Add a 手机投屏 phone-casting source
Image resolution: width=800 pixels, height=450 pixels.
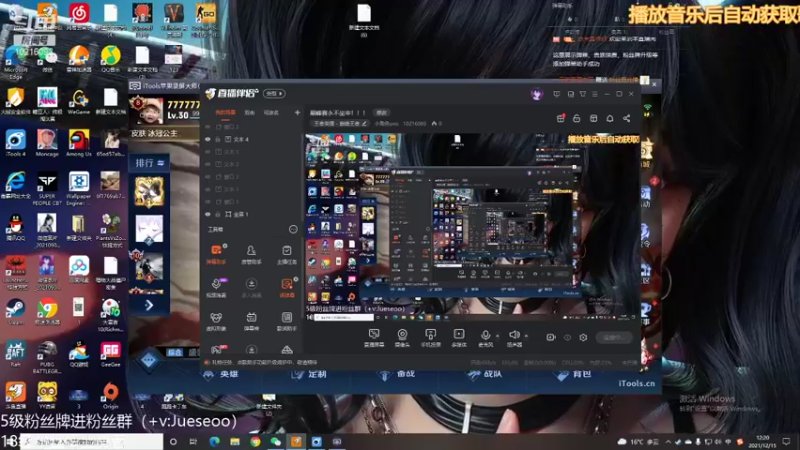(x=431, y=337)
